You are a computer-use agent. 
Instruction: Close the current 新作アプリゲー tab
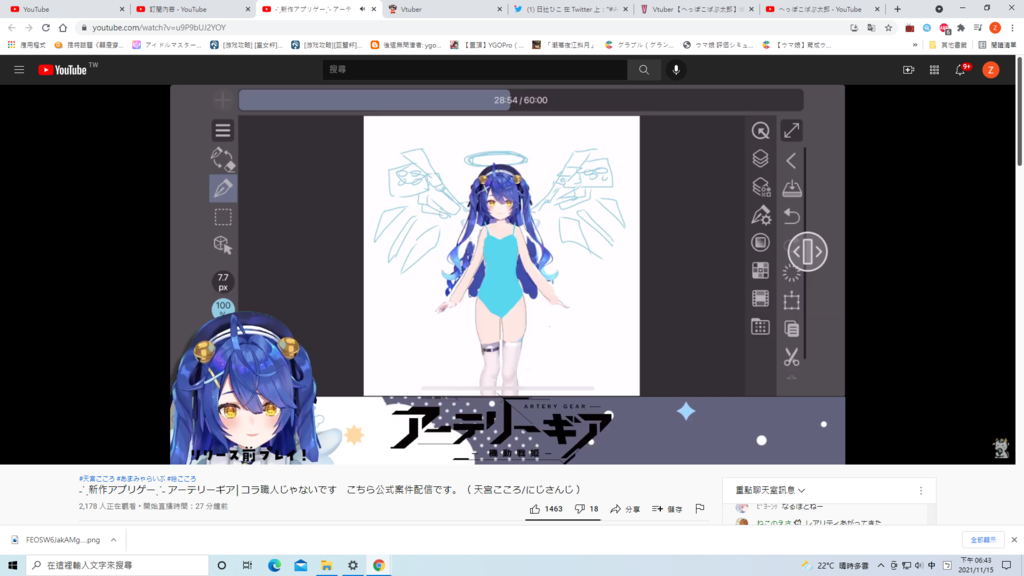tap(374, 9)
